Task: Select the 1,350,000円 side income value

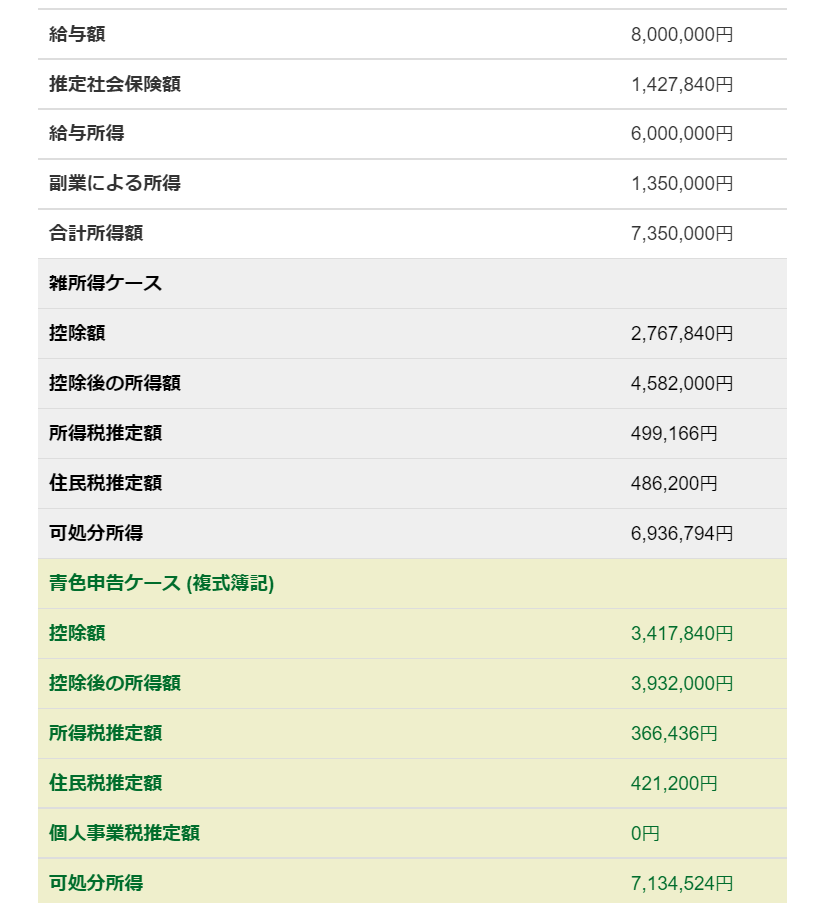Action: tap(681, 184)
